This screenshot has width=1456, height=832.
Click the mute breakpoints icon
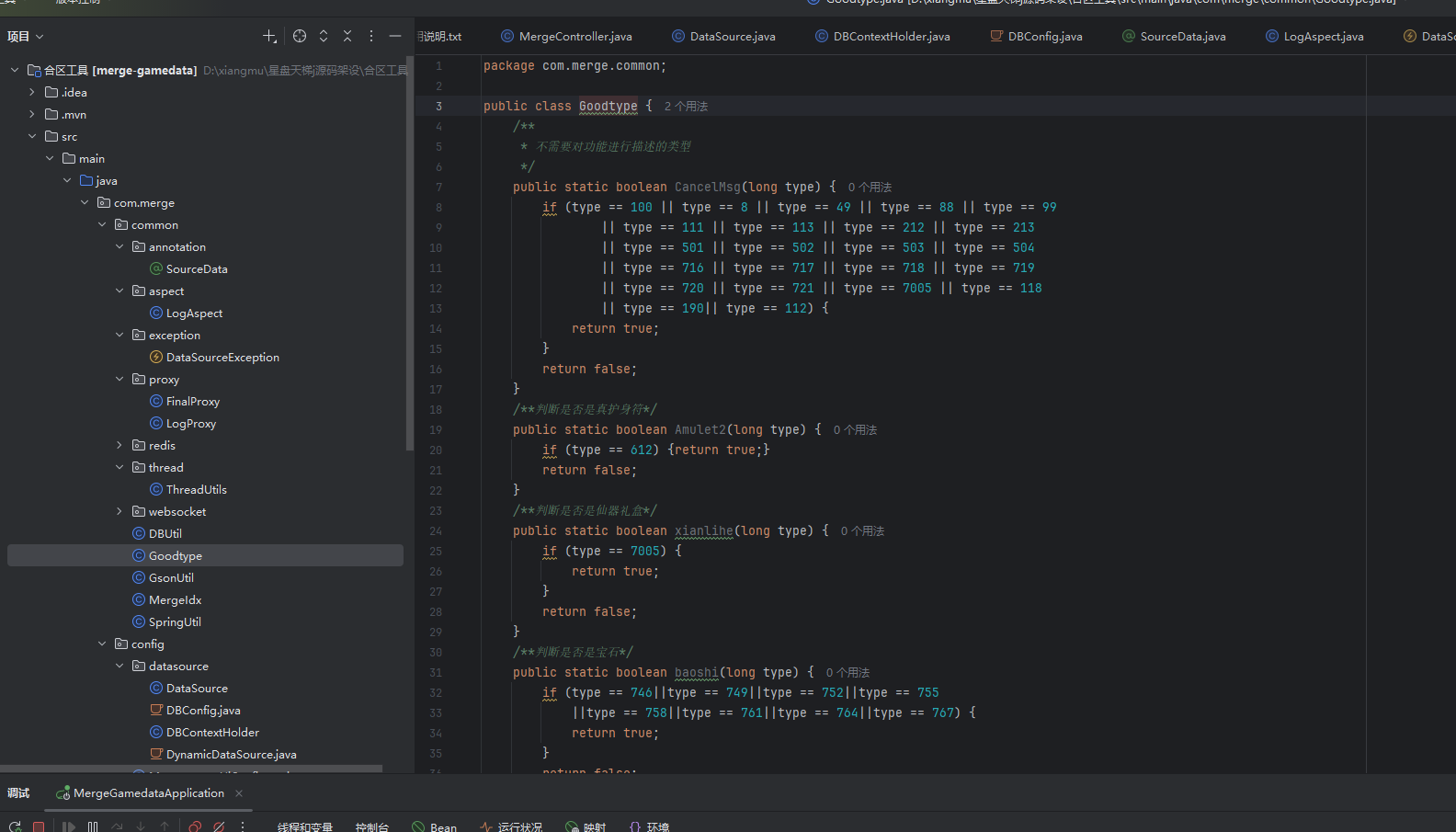(219, 826)
